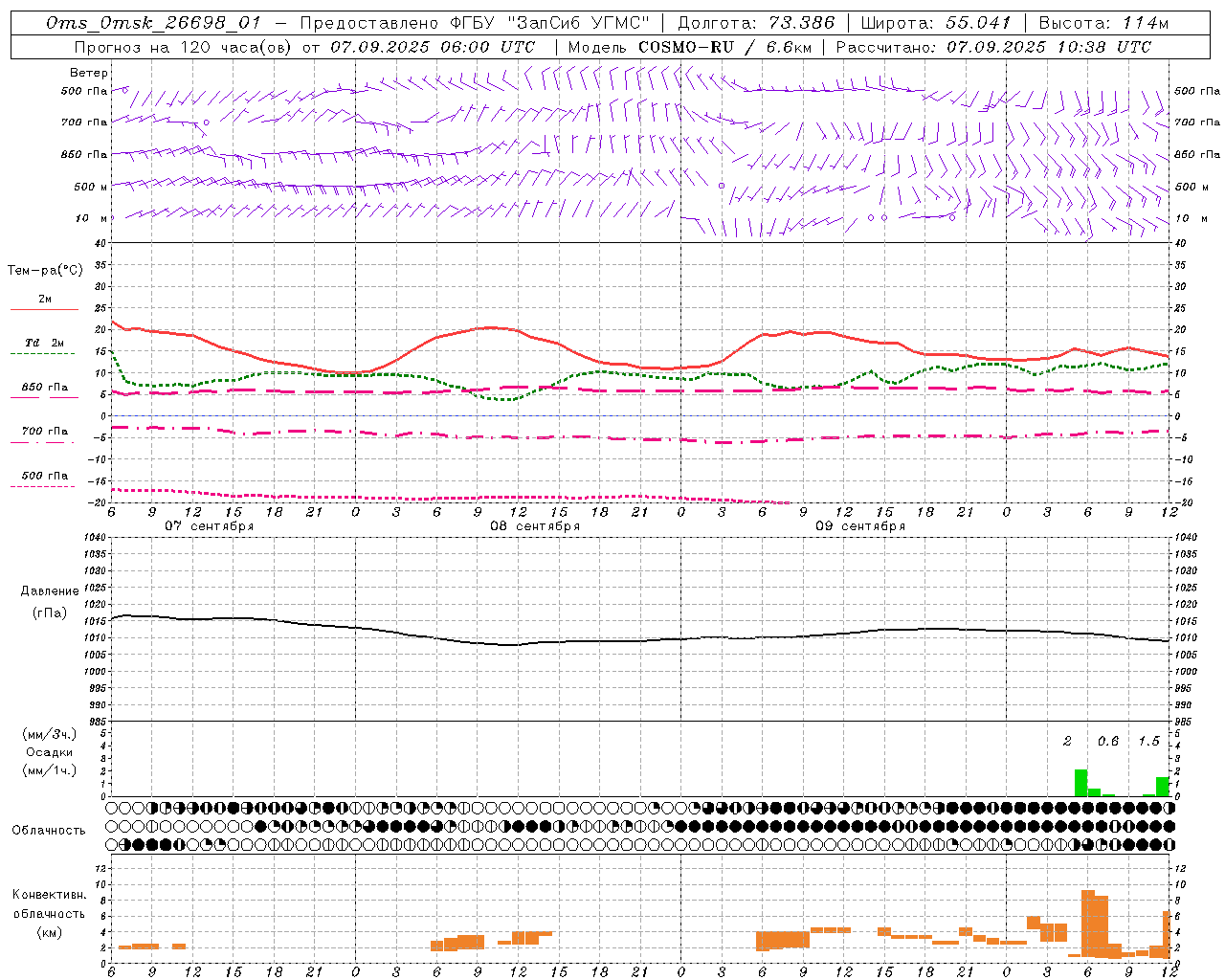Viewport: 1225px width, 980px height.
Task: Click the computed time "Рассчитано: 07.09.2025 10:38 UTC"
Action: (993, 47)
